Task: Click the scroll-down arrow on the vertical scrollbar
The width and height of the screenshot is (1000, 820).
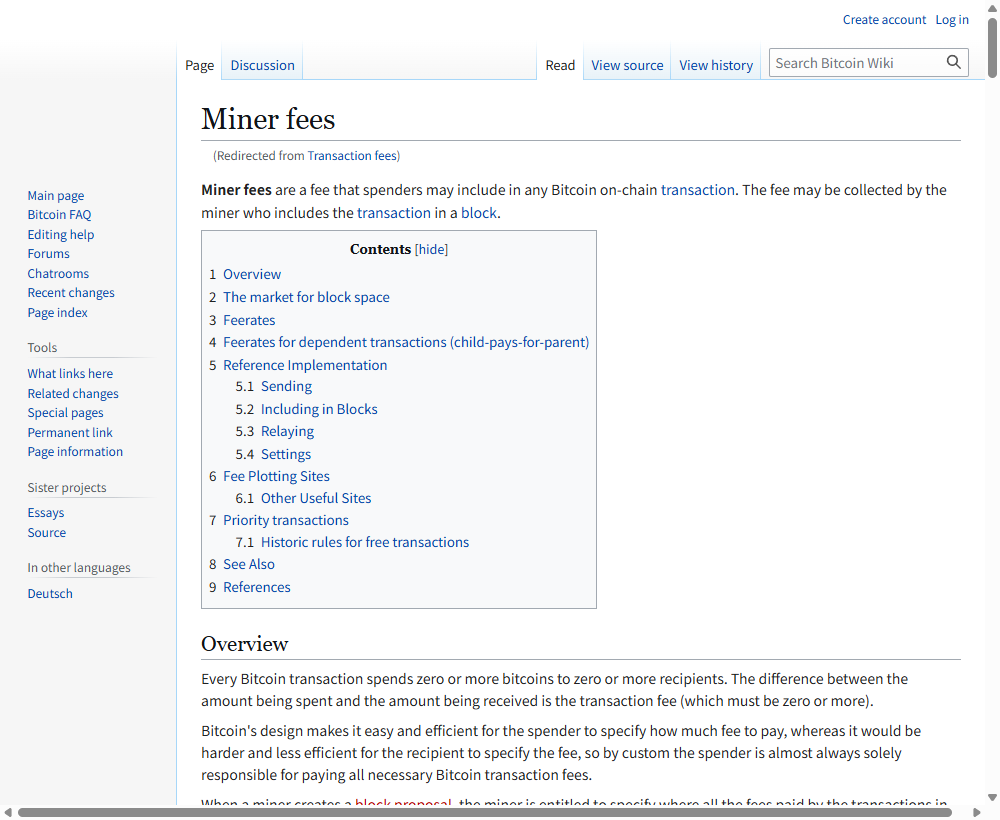Action: 992,797
